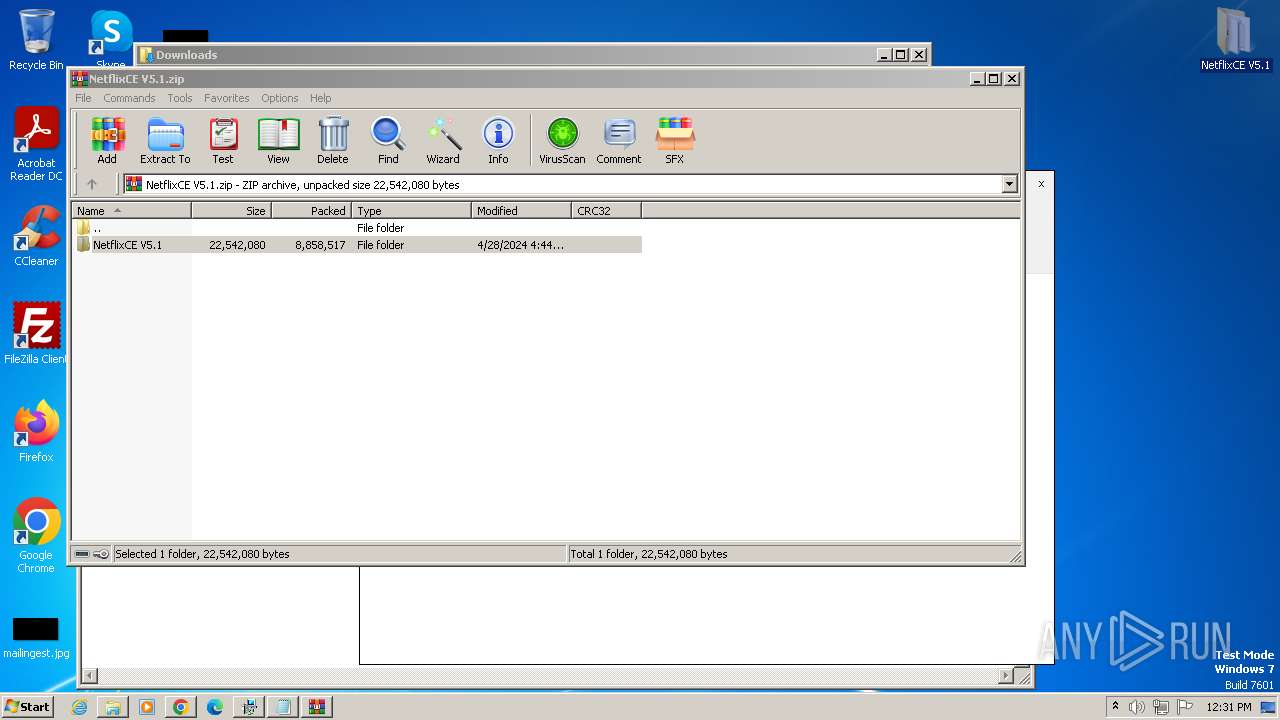The height and width of the screenshot is (720, 1280).
Task: Open Recycle Bin desktop icon
Action: click(x=36, y=40)
